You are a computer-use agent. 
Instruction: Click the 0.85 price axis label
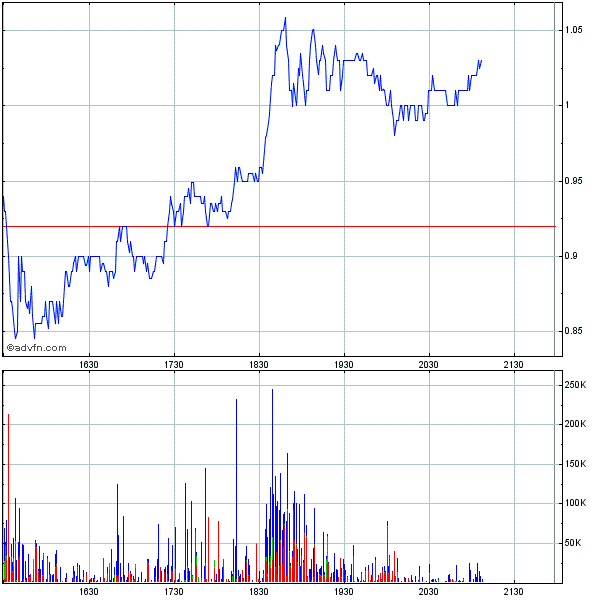tap(574, 331)
